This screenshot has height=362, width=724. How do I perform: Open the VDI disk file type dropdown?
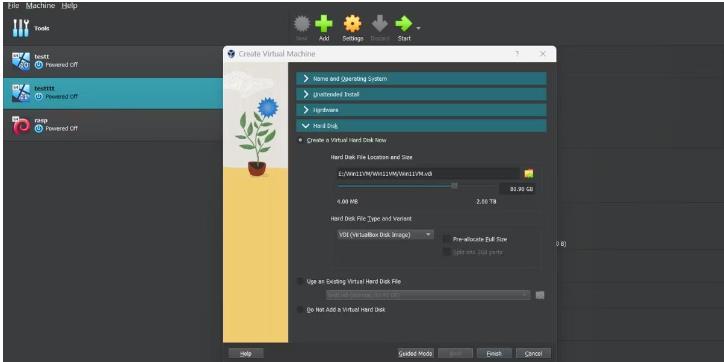click(385, 235)
